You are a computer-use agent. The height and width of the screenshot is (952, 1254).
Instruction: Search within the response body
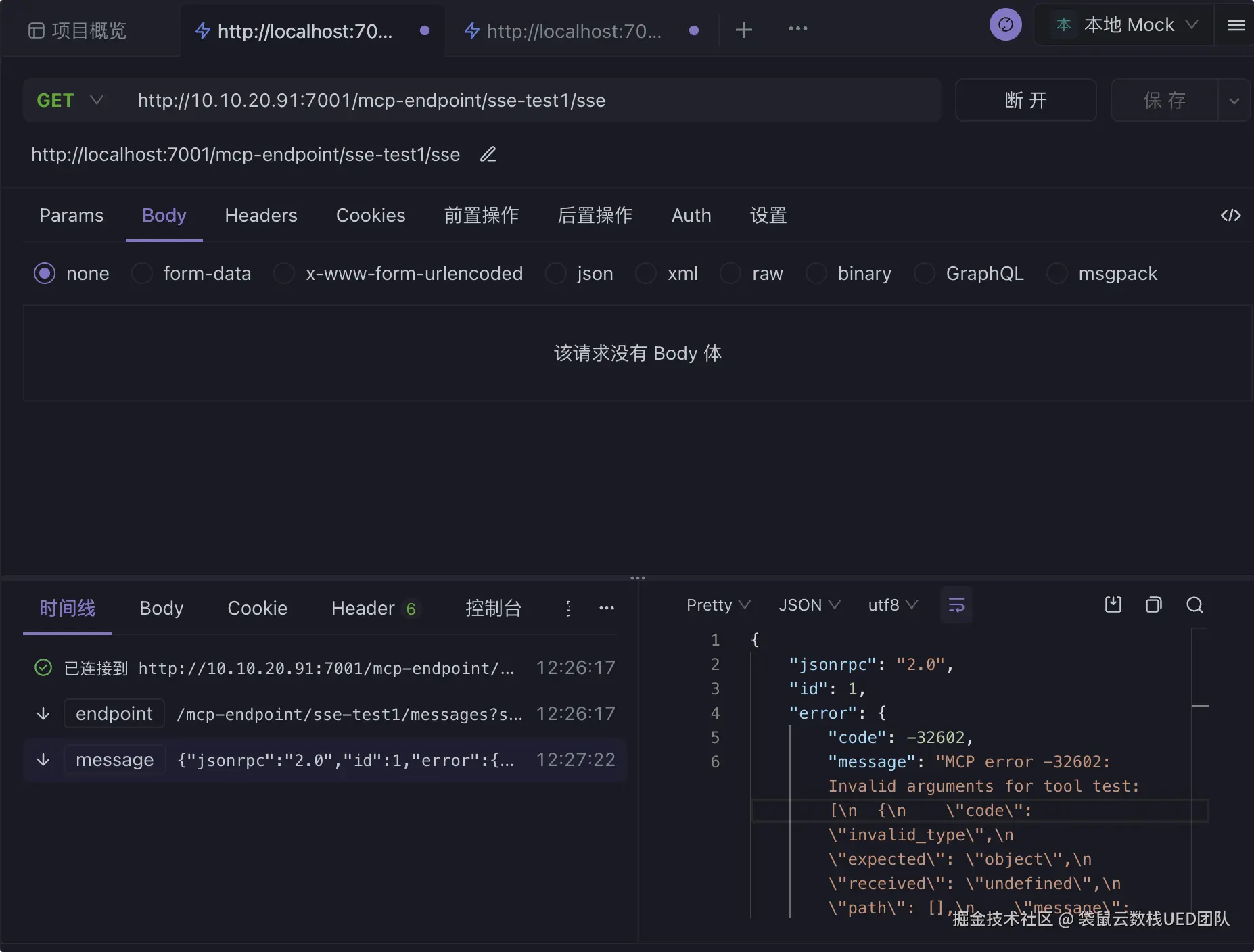(1194, 605)
